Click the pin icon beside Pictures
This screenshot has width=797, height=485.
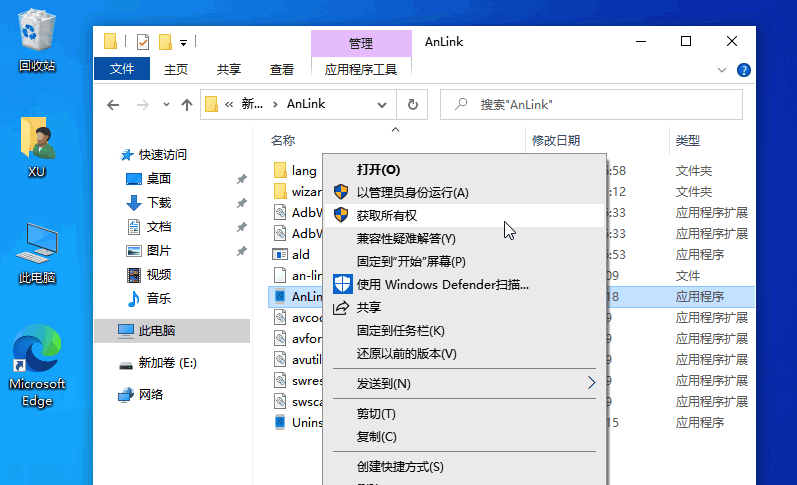pos(241,251)
